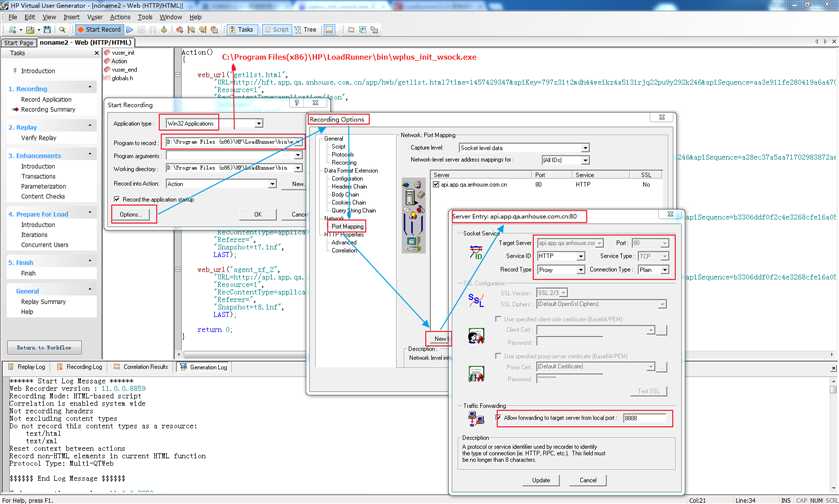Open the Connection Type dropdown
Viewport: 839px width, 504px height.
pos(665,270)
